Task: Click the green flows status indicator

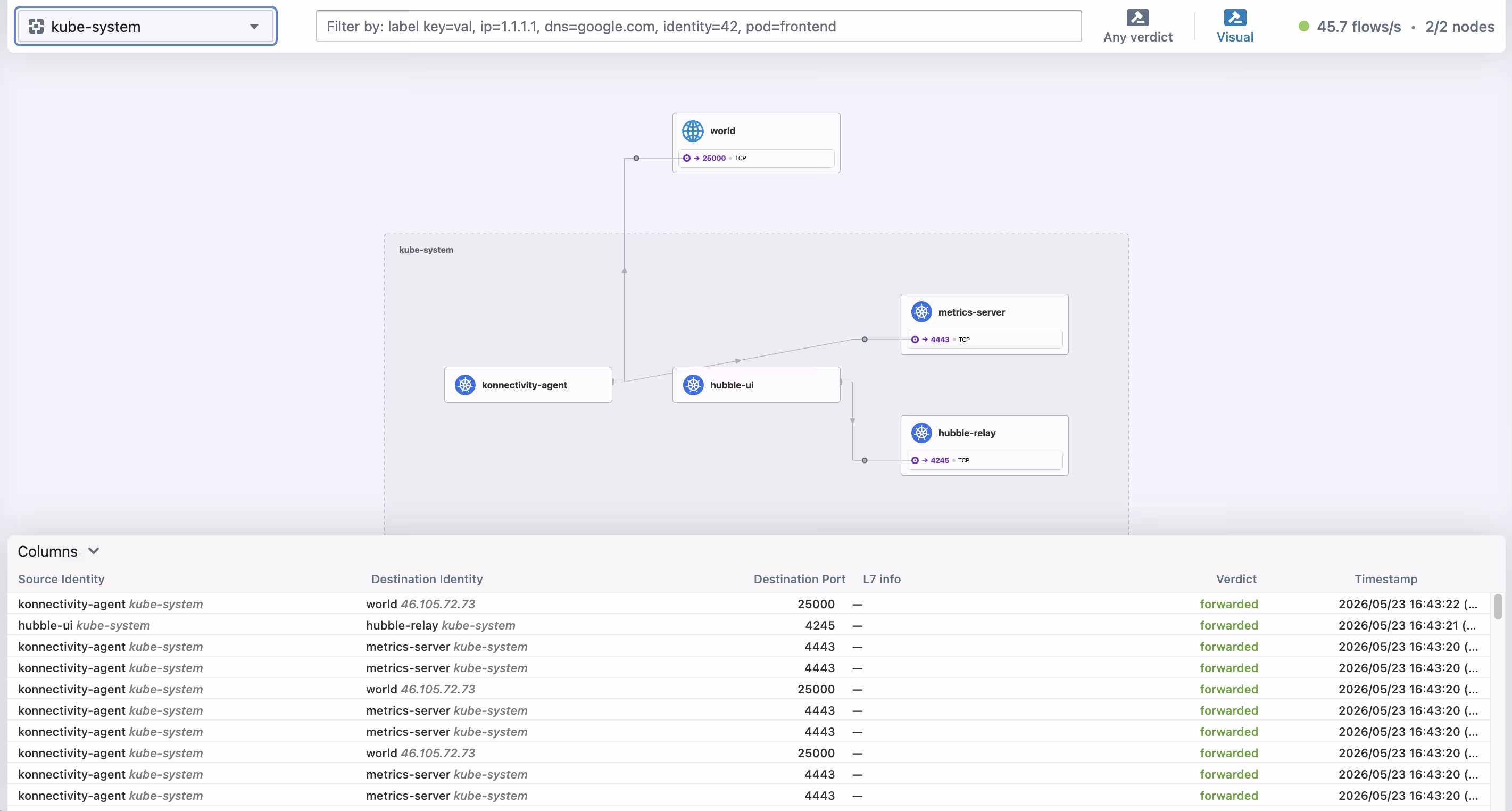Action: [1303, 27]
